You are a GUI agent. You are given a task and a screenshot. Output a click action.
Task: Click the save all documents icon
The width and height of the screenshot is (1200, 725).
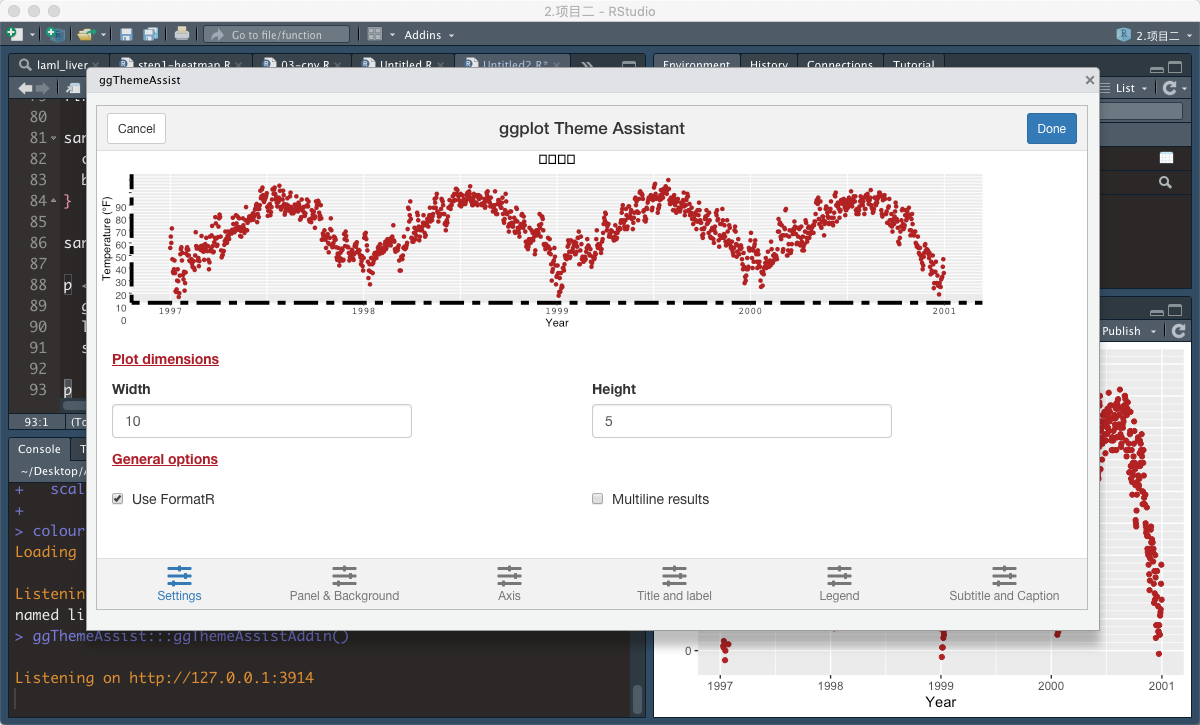pyautogui.click(x=150, y=34)
